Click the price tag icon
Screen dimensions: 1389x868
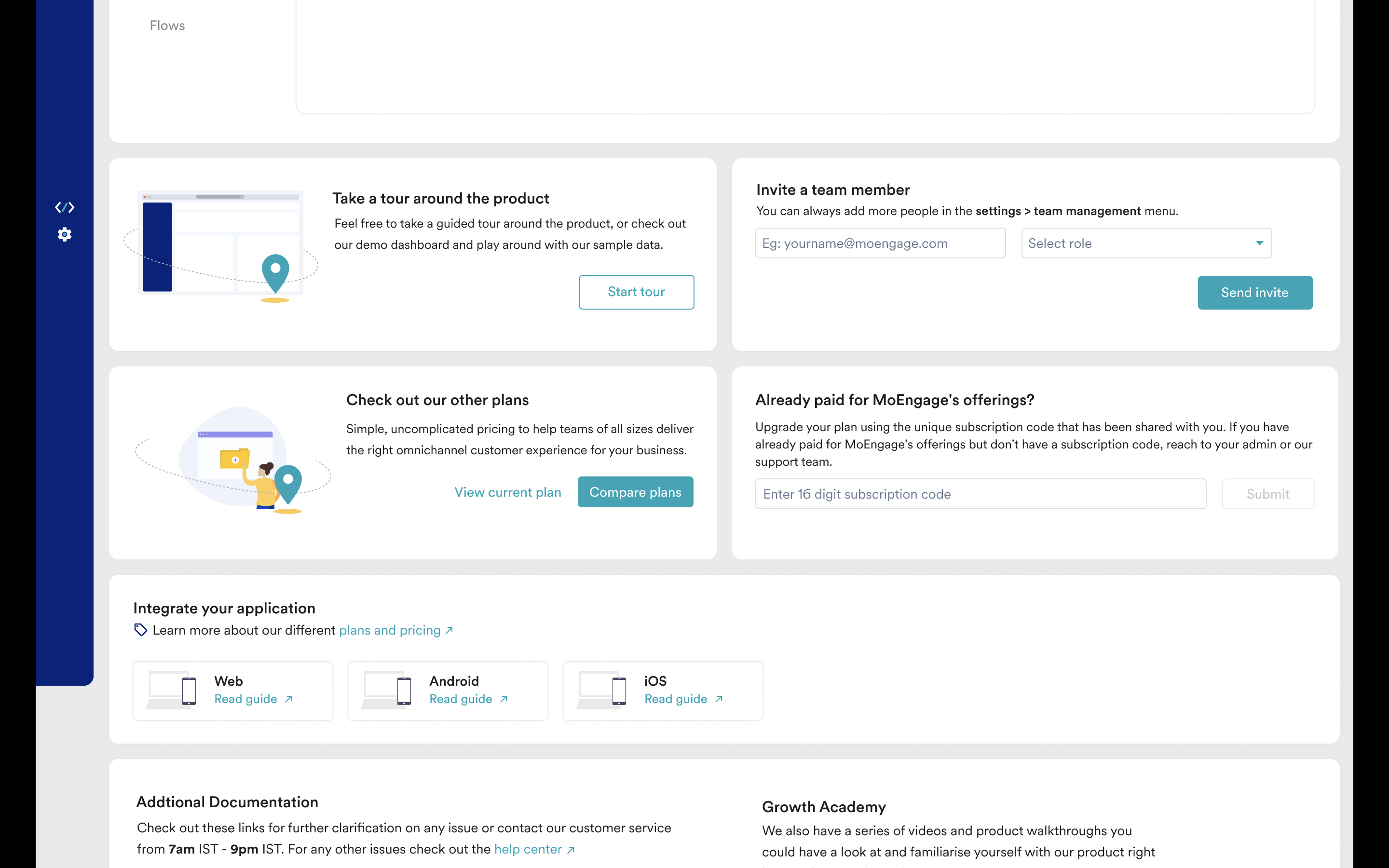[x=141, y=630]
